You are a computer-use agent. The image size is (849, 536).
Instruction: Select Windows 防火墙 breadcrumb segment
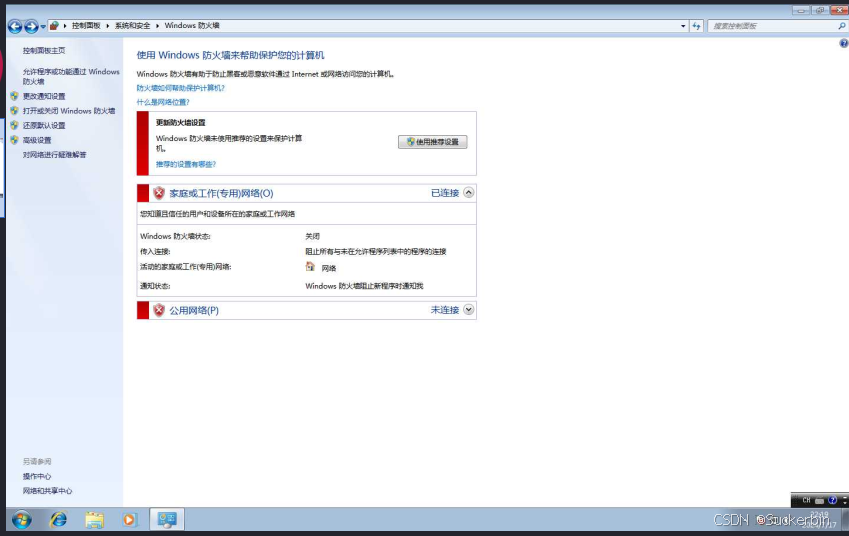(192, 25)
